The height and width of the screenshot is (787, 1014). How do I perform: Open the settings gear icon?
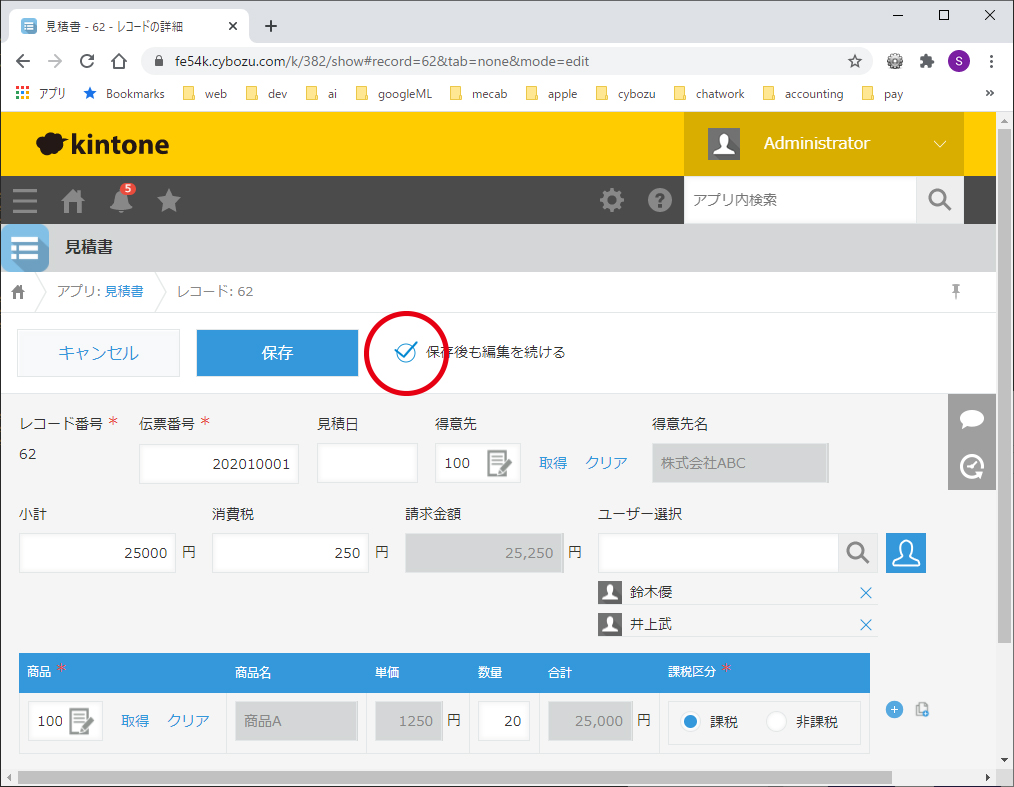[611, 200]
